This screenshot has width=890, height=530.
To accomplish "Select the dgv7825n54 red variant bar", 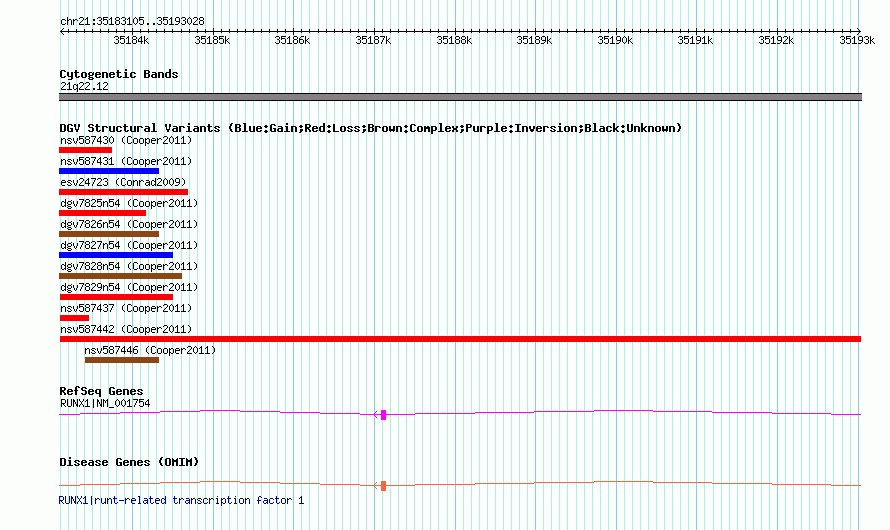I will pyautogui.click(x=103, y=213).
